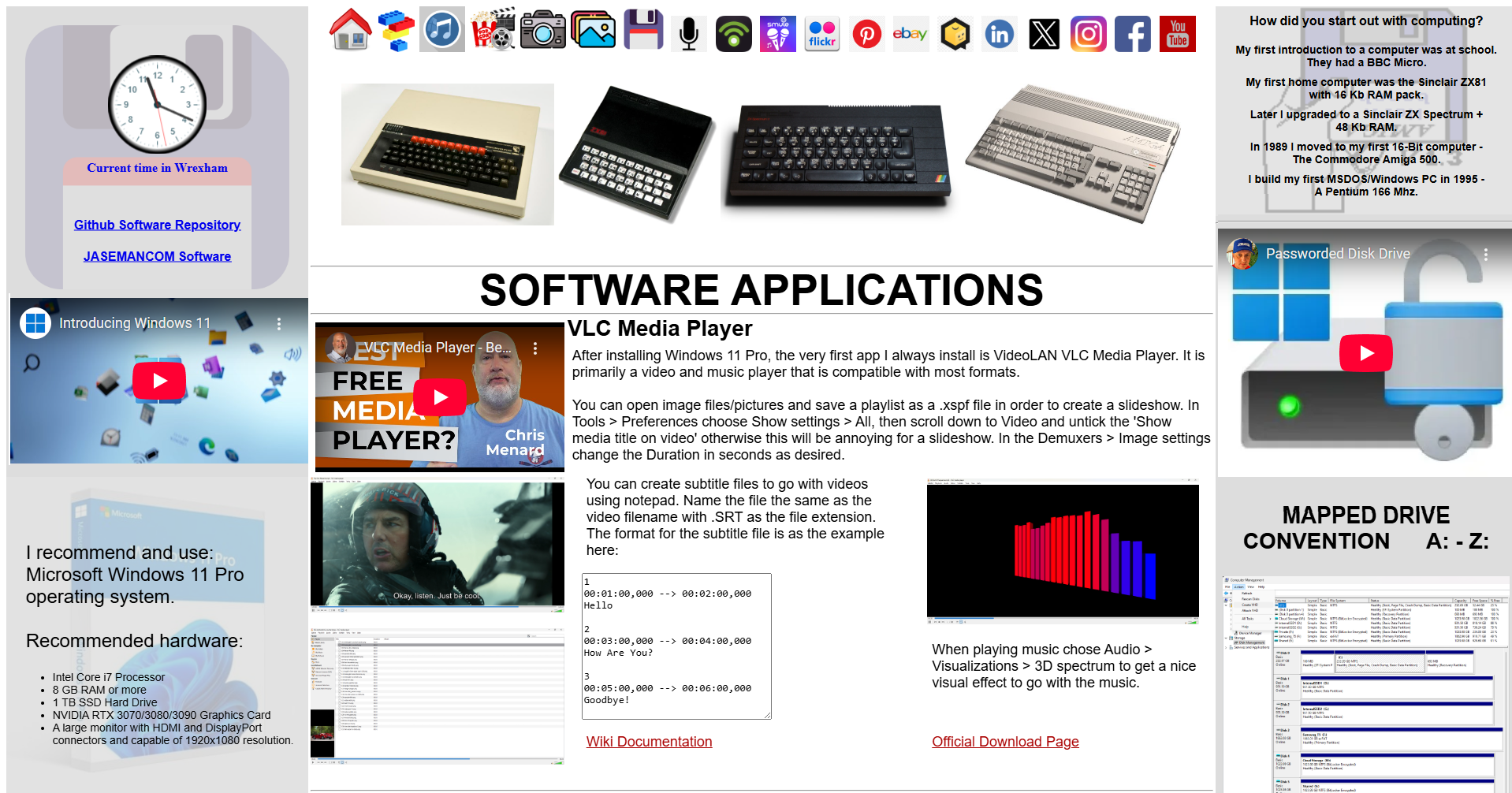Open the X (Twitter) icon
Image resolution: width=1512 pixels, height=793 pixels.
(x=1045, y=34)
